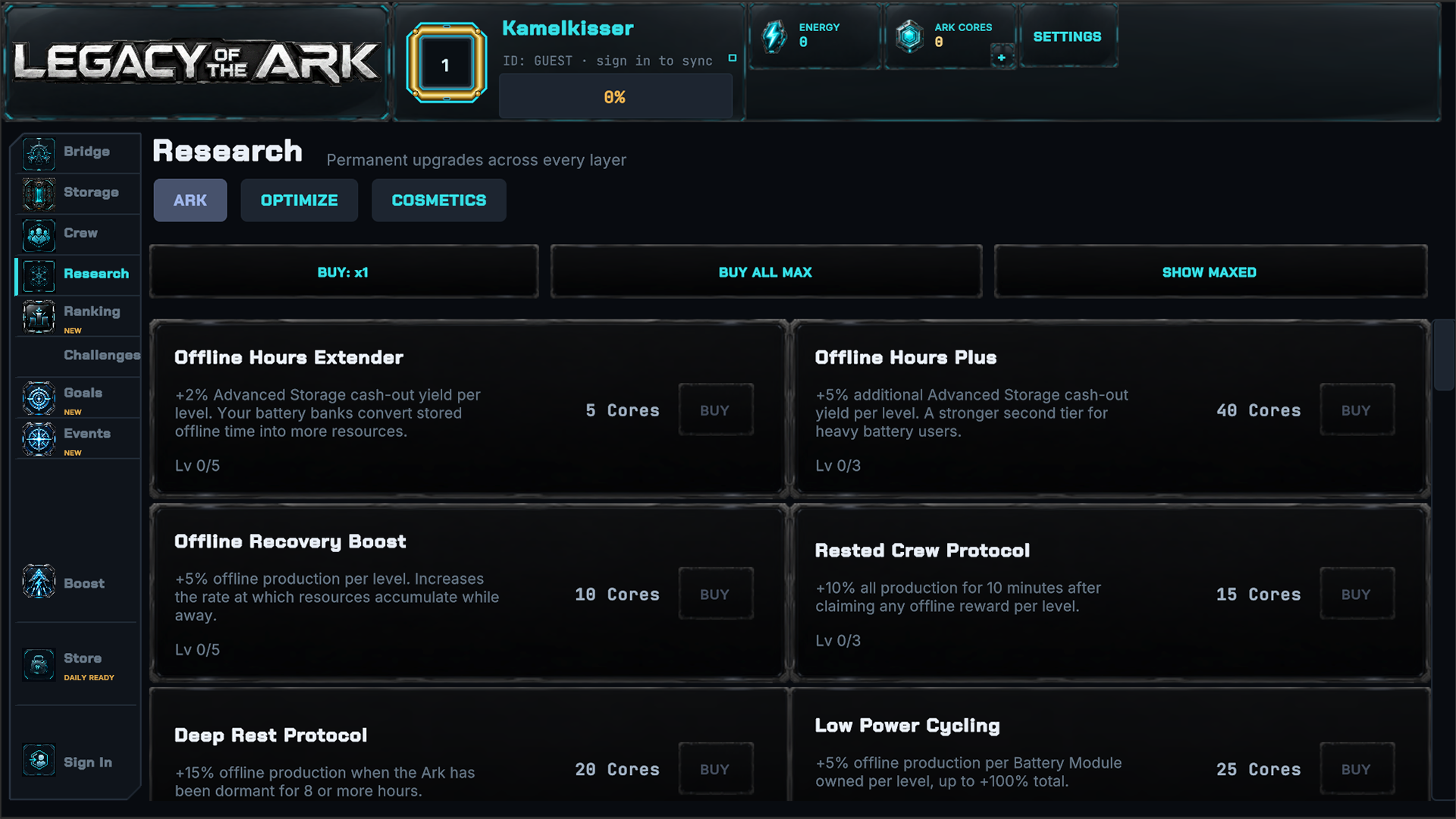Click the Research page heading

click(227, 151)
